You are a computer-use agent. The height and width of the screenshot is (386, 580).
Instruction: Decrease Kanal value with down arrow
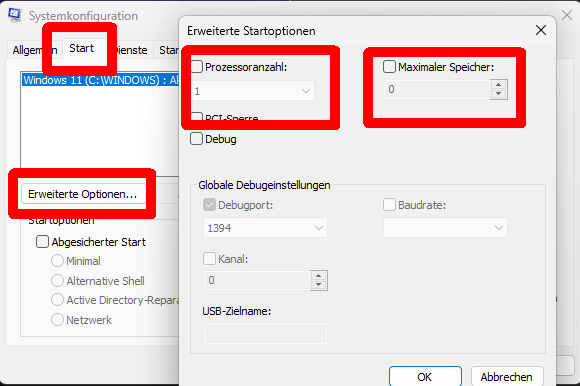pyautogui.click(x=318, y=285)
